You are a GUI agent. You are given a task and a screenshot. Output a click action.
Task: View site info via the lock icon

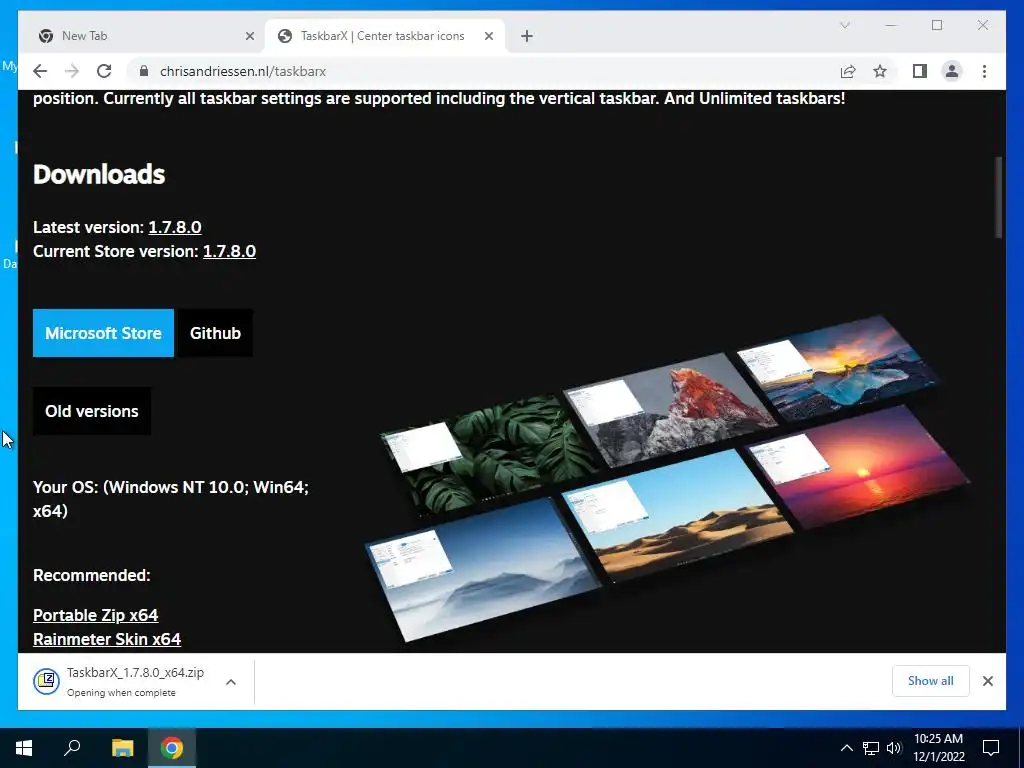pos(144,71)
